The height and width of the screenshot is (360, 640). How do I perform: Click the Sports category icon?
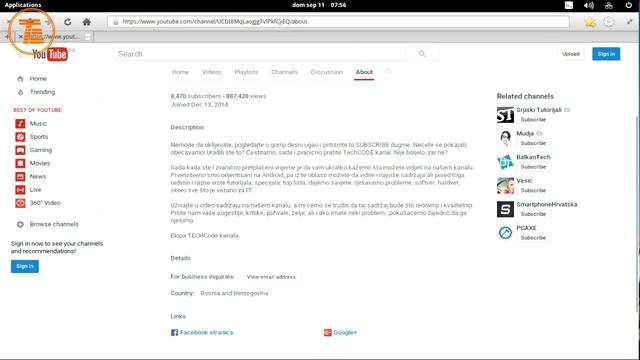[x=20, y=137]
